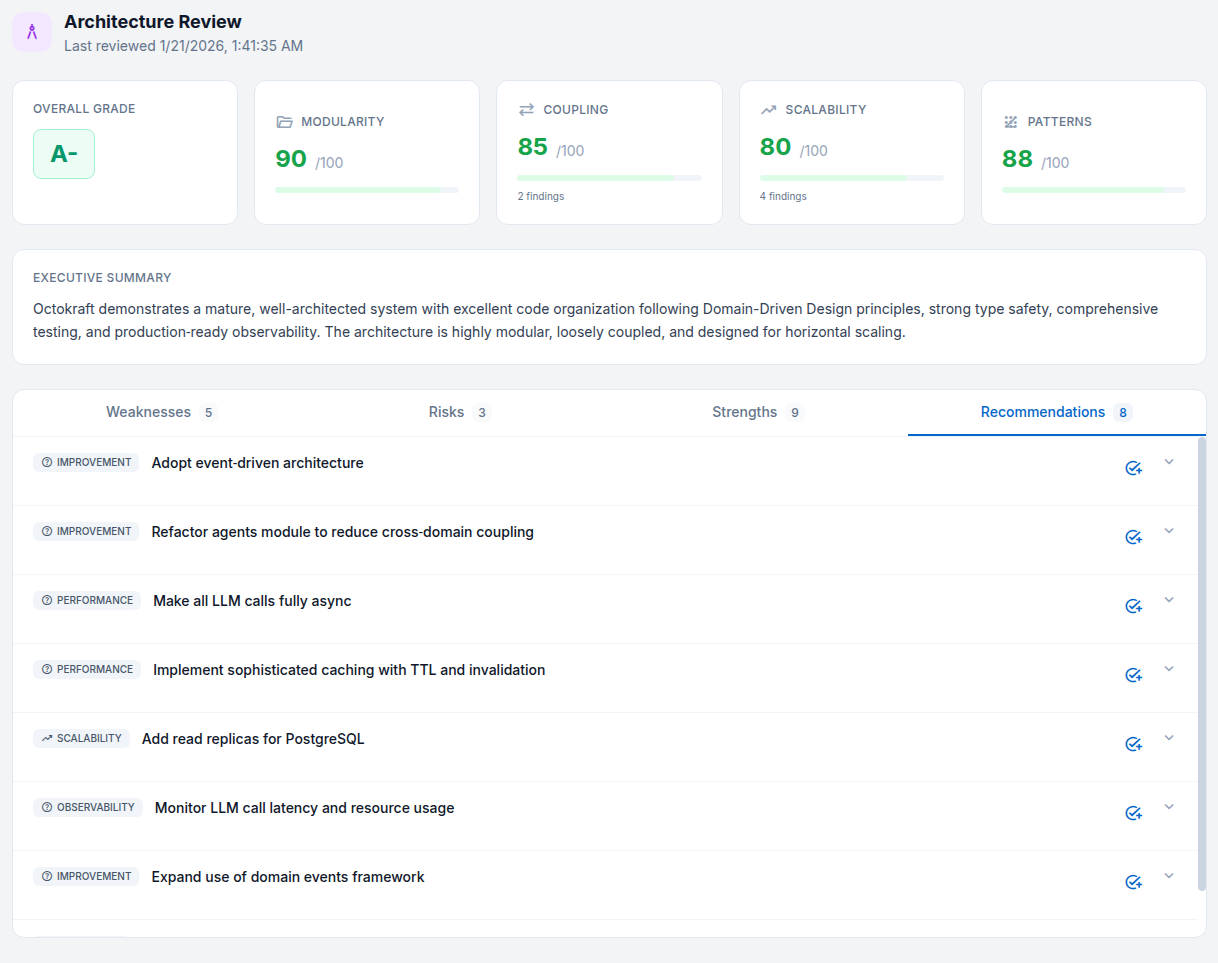This screenshot has height=963, width=1218.
Task: Expand the 'Adopt event-driven architecture' recommendation
Action: click(x=1169, y=461)
